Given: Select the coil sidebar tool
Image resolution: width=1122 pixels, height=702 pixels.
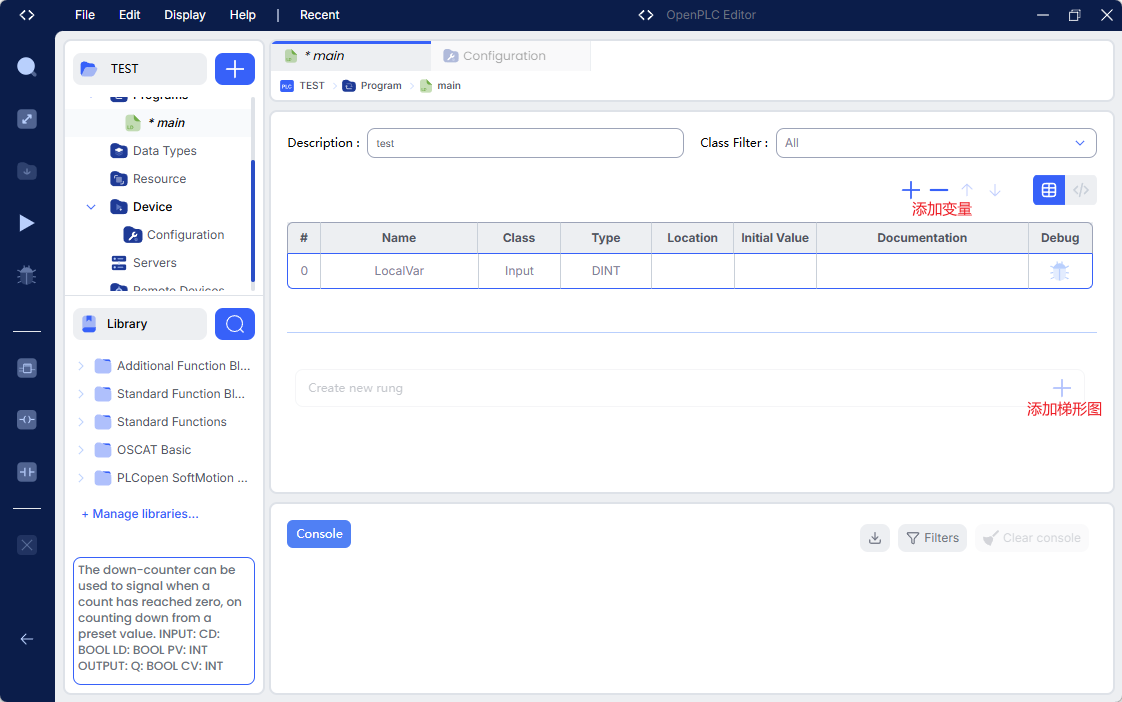Looking at the screenshot, I should click(26, 420).
